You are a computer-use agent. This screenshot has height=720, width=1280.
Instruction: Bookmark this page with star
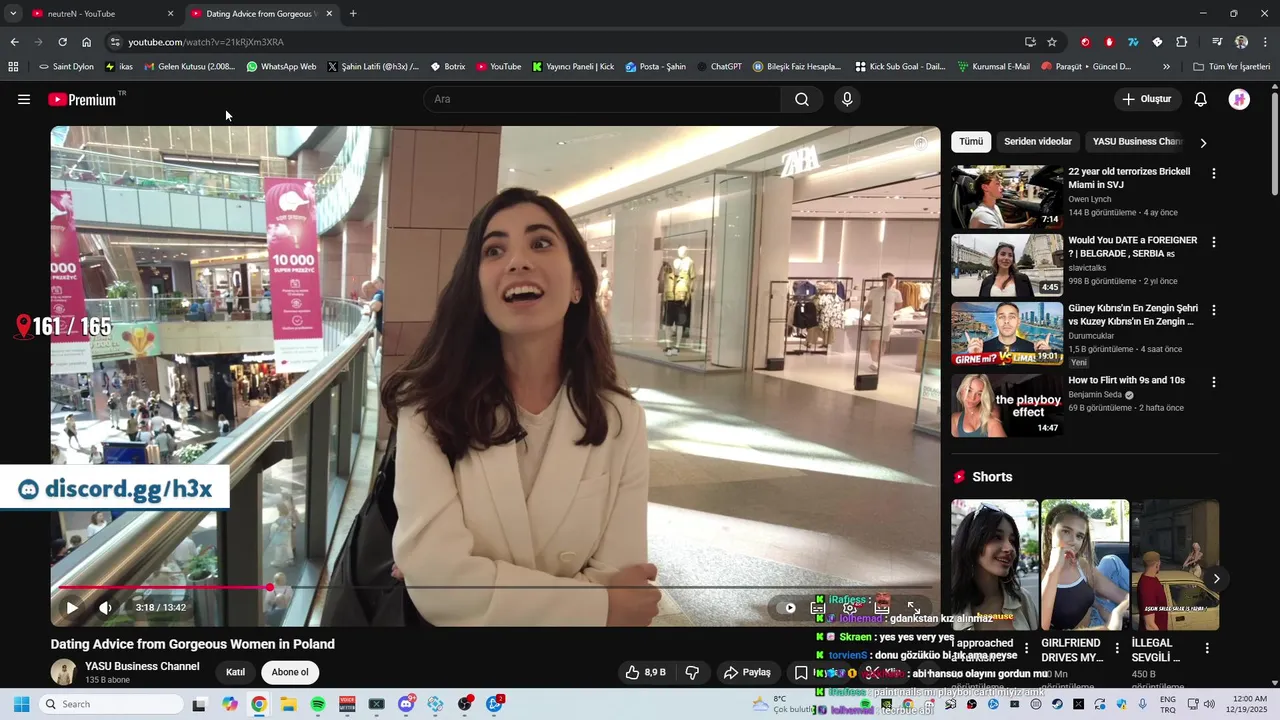coord(1052,42)
